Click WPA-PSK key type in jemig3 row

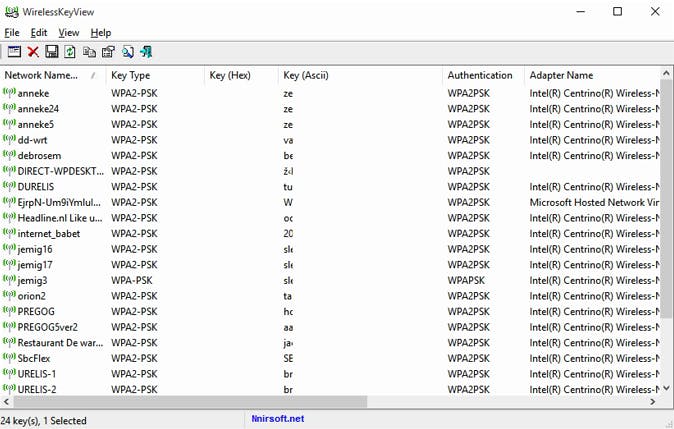click(x=132, y=280)
